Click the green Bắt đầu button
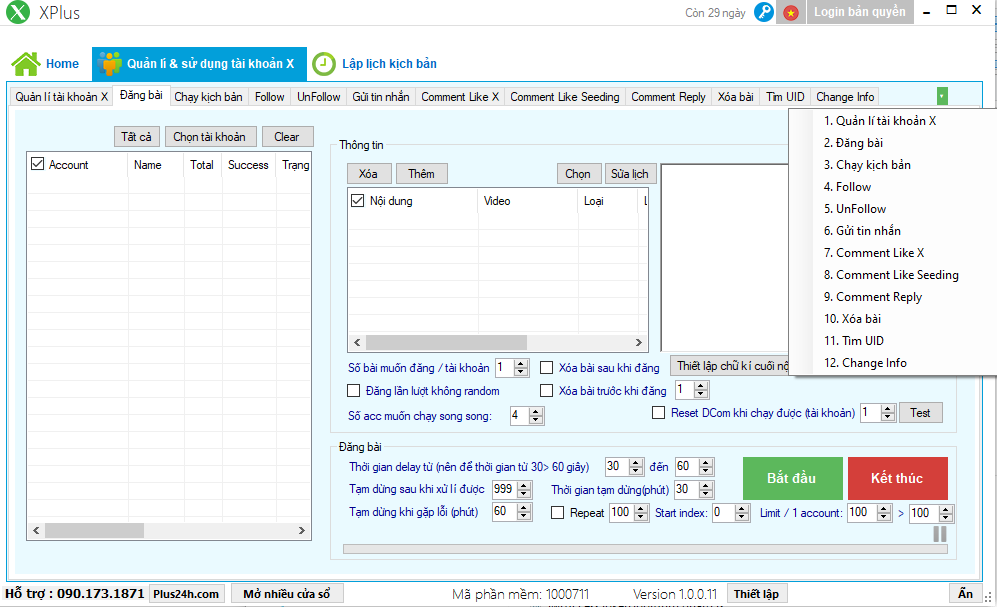This screenshot has width=997, height=607. 792,478
